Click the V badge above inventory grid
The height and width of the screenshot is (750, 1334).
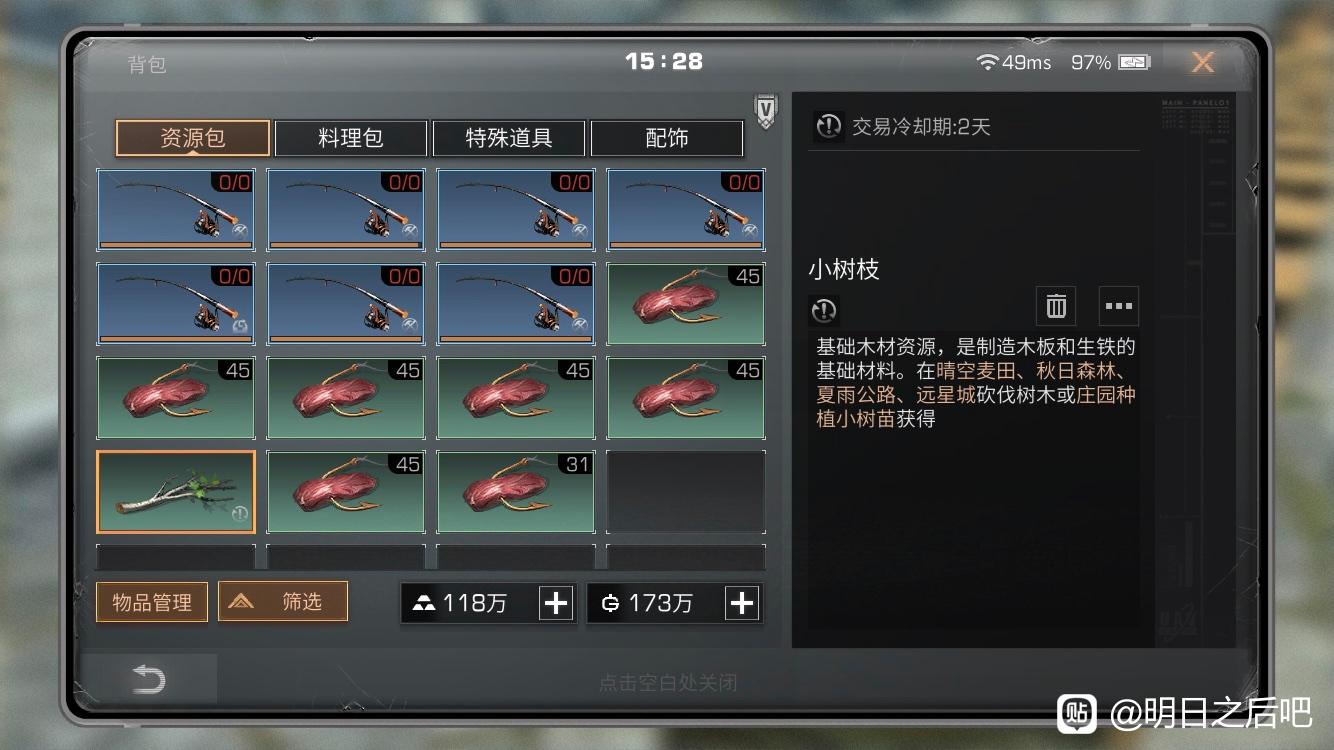tap(765, 111)
